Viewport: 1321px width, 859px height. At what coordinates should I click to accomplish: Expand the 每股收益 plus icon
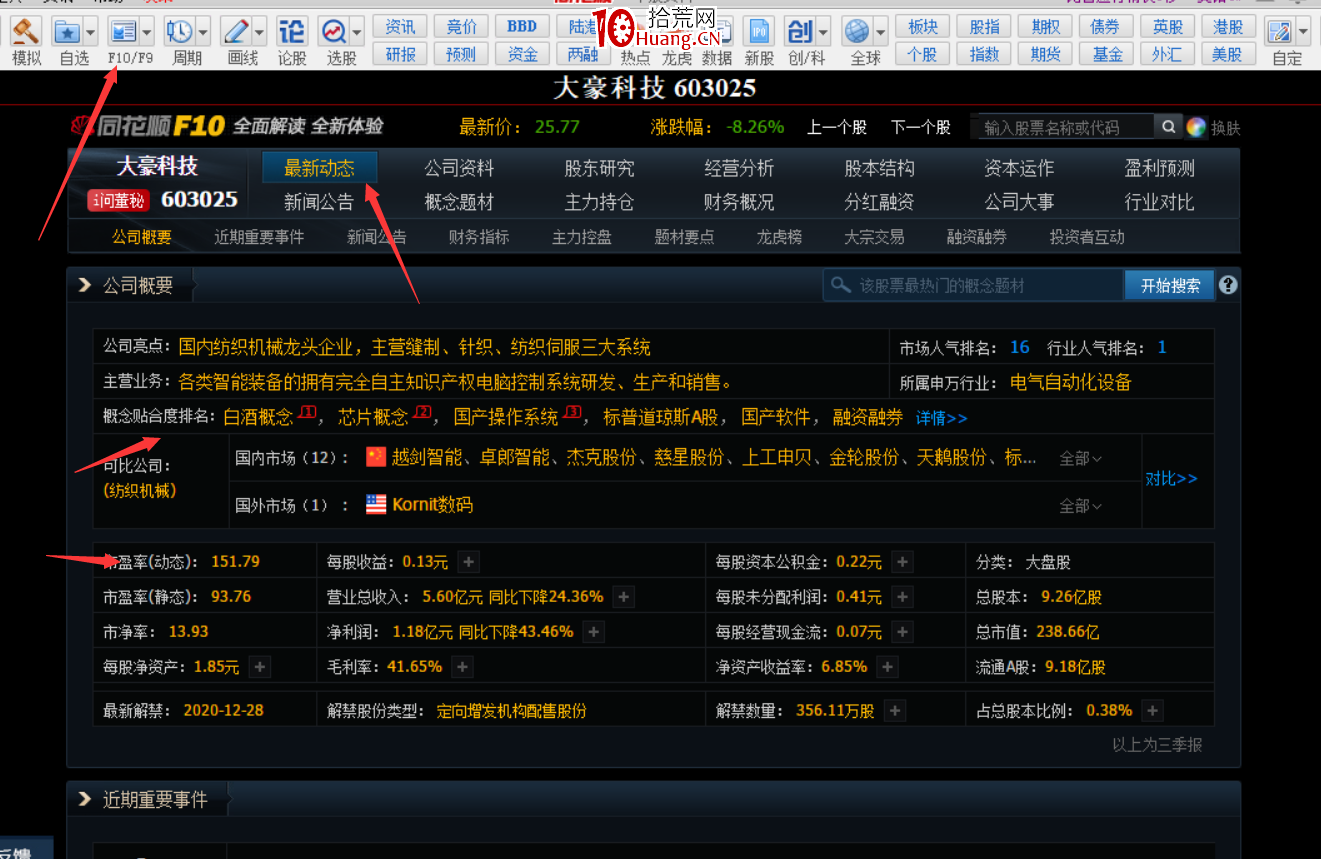pyautogui.click(x=469, y=562)
